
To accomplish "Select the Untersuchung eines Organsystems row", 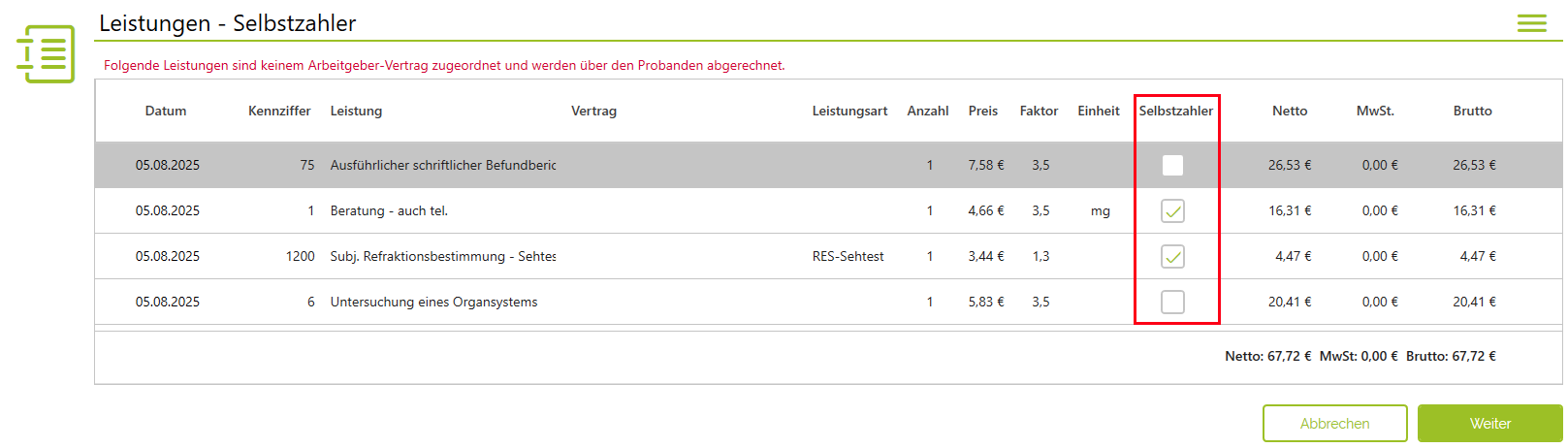I will 433,303.
